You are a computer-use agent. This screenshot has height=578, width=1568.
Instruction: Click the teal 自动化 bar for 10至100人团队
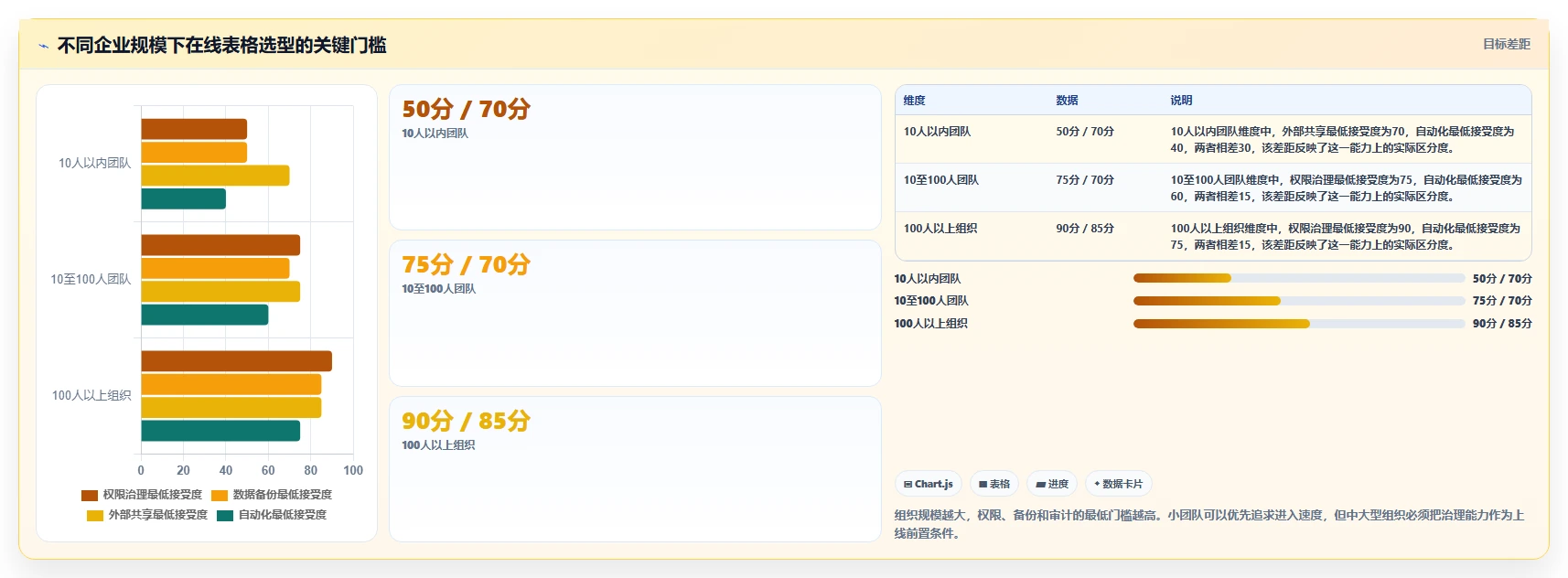click(x=204, y=315)
